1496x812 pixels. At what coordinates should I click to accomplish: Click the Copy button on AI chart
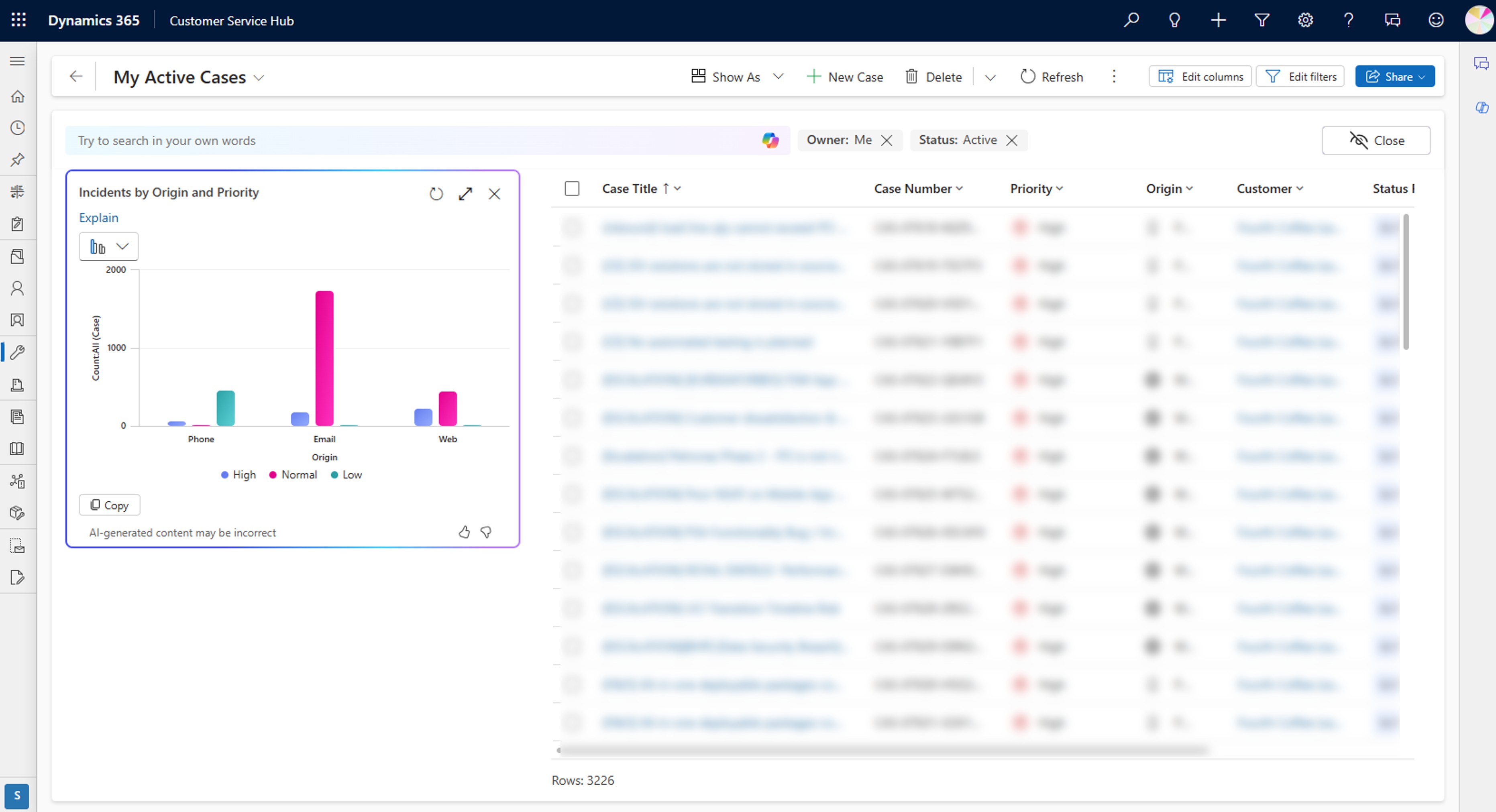tap(110, 505)
